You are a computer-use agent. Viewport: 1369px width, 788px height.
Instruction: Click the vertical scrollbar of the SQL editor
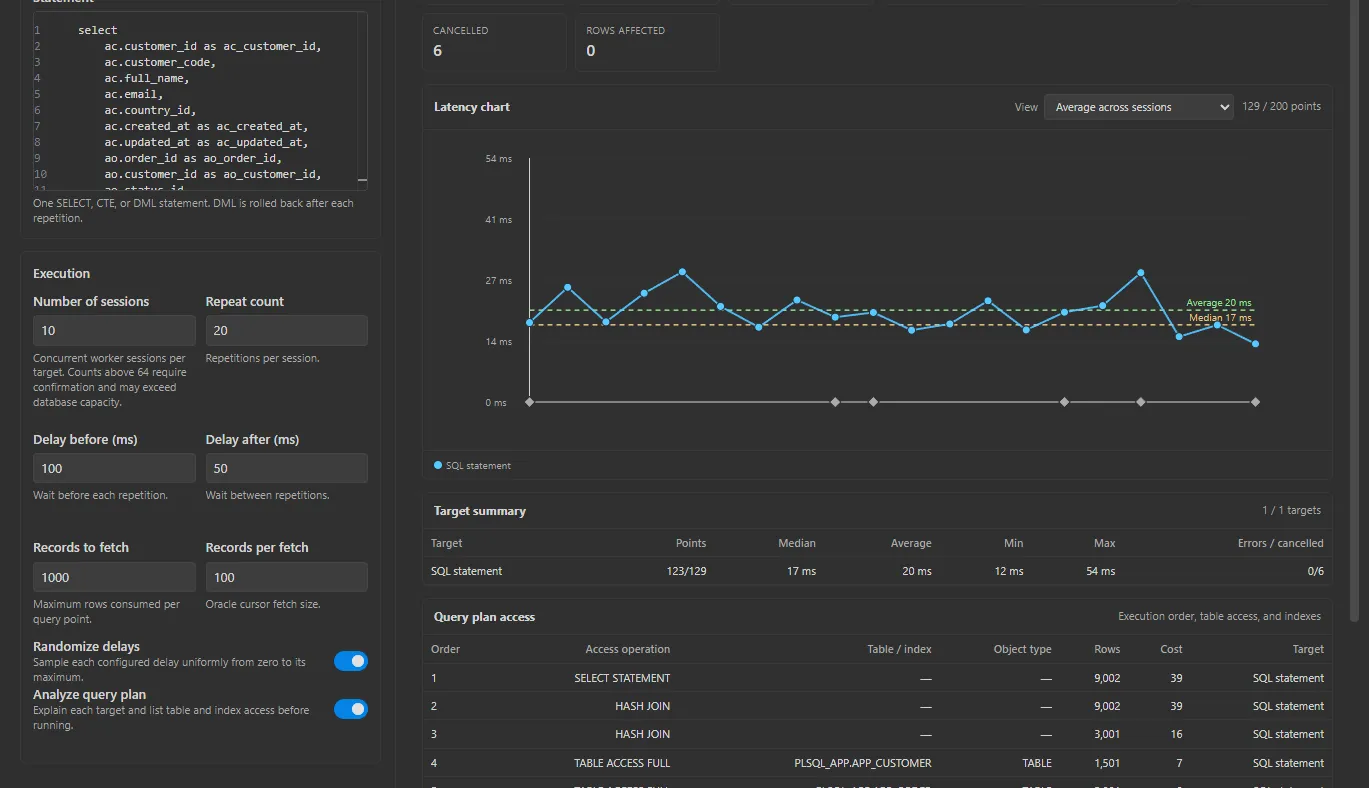362,100
